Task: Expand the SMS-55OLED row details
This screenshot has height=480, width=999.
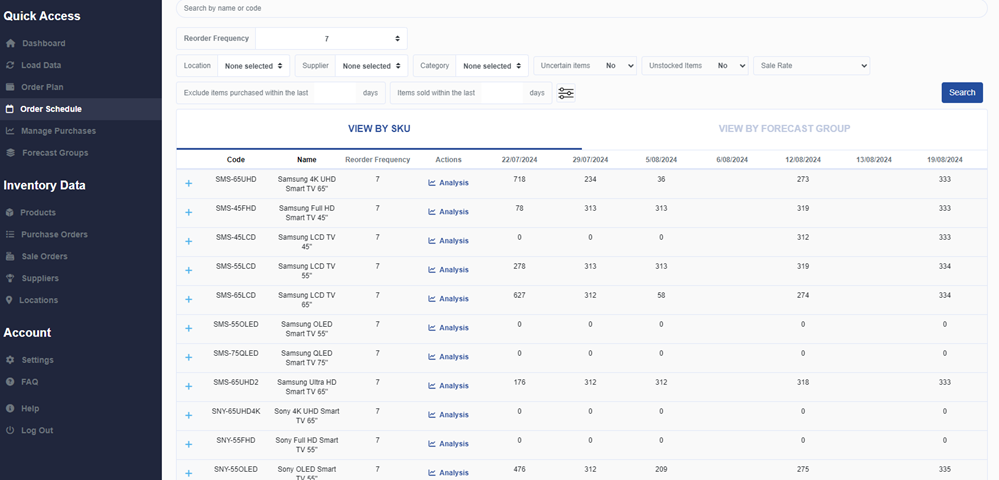Action: (x=188, y=328)
